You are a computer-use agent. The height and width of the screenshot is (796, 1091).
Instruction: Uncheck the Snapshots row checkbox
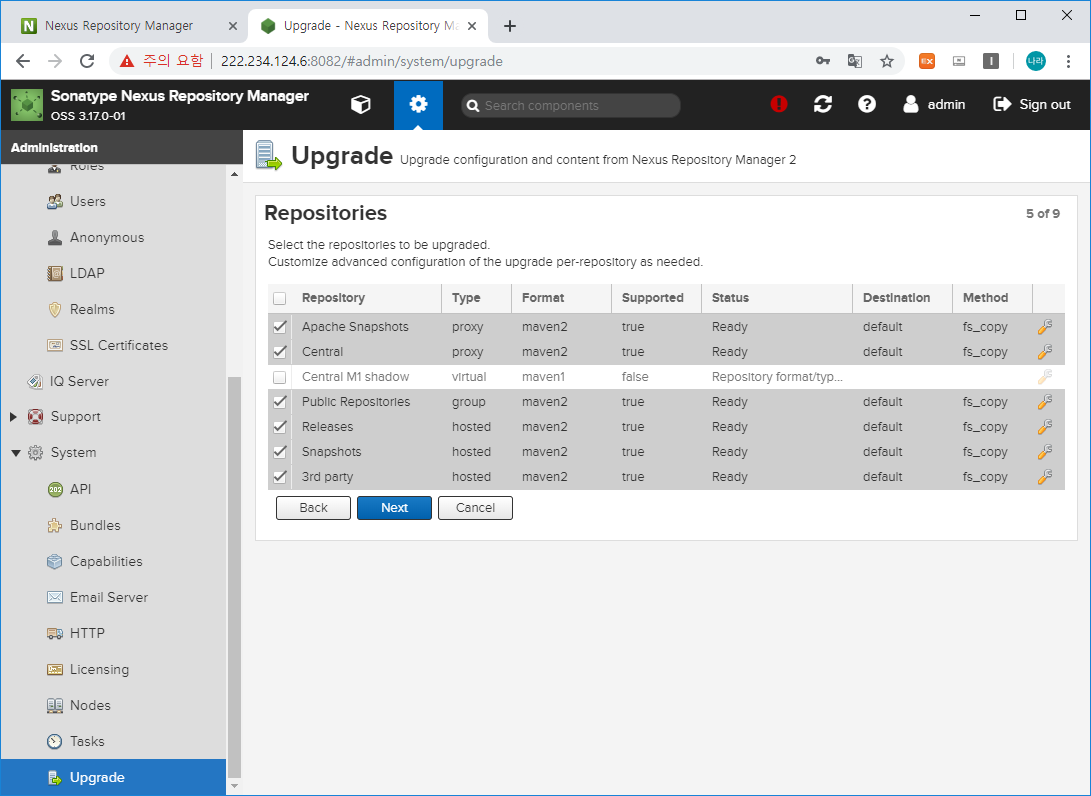280,452
